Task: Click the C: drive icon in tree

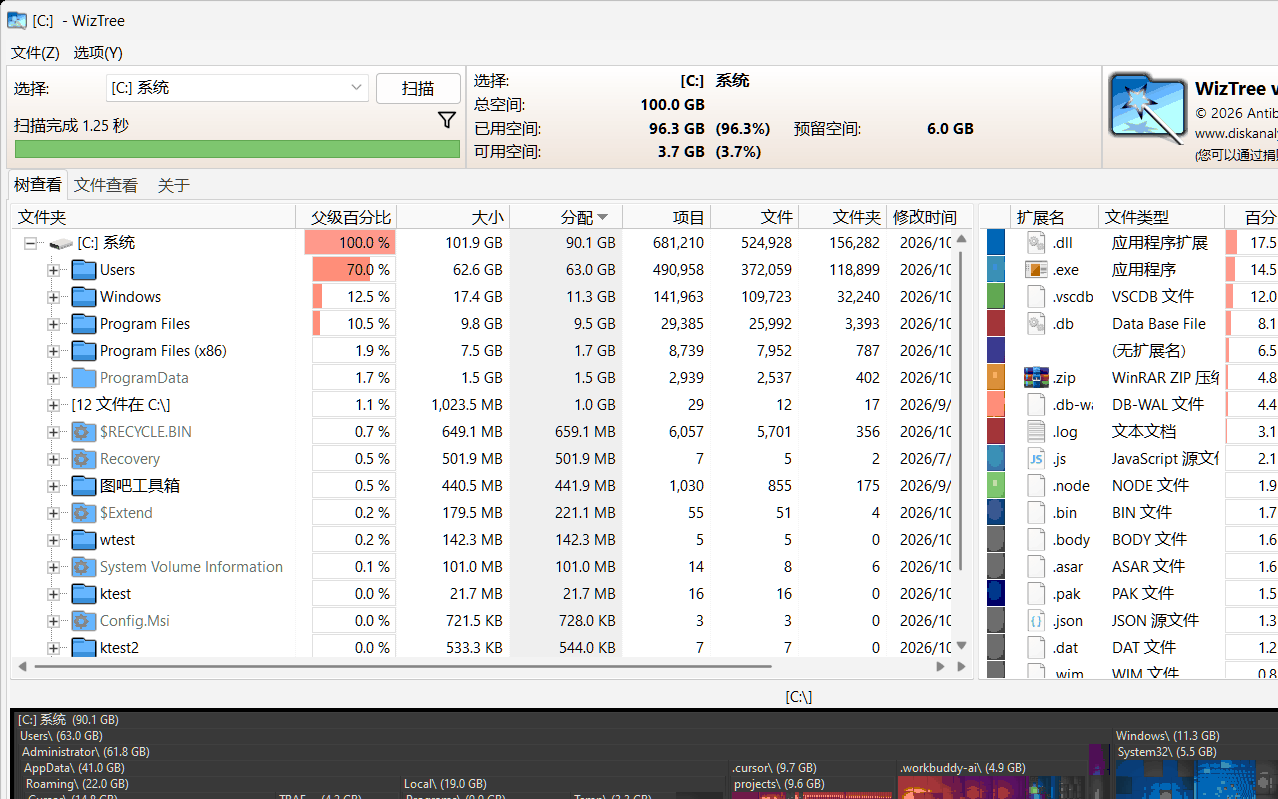Action: point(61,243)
